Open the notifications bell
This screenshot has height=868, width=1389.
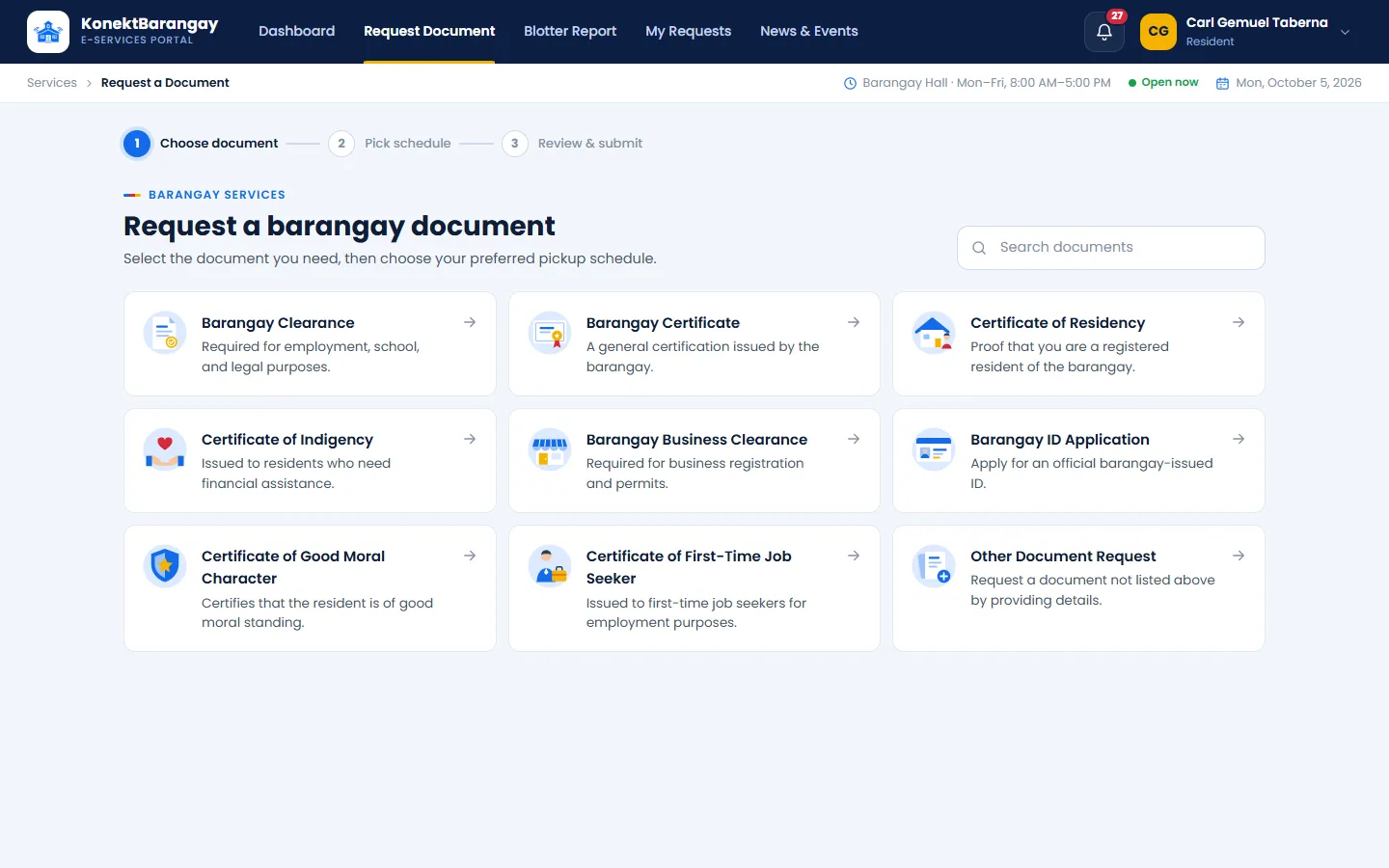point(1104,32)
